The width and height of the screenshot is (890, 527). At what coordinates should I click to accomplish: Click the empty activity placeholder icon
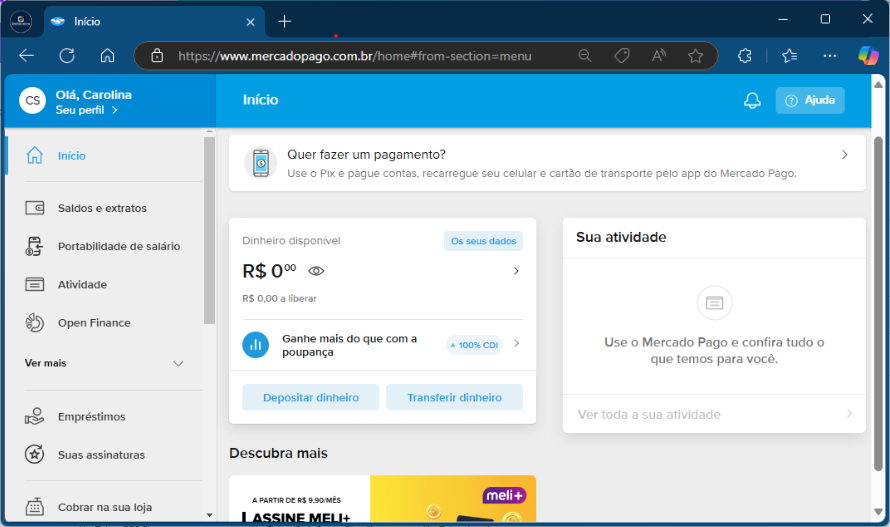pos(714,303)
